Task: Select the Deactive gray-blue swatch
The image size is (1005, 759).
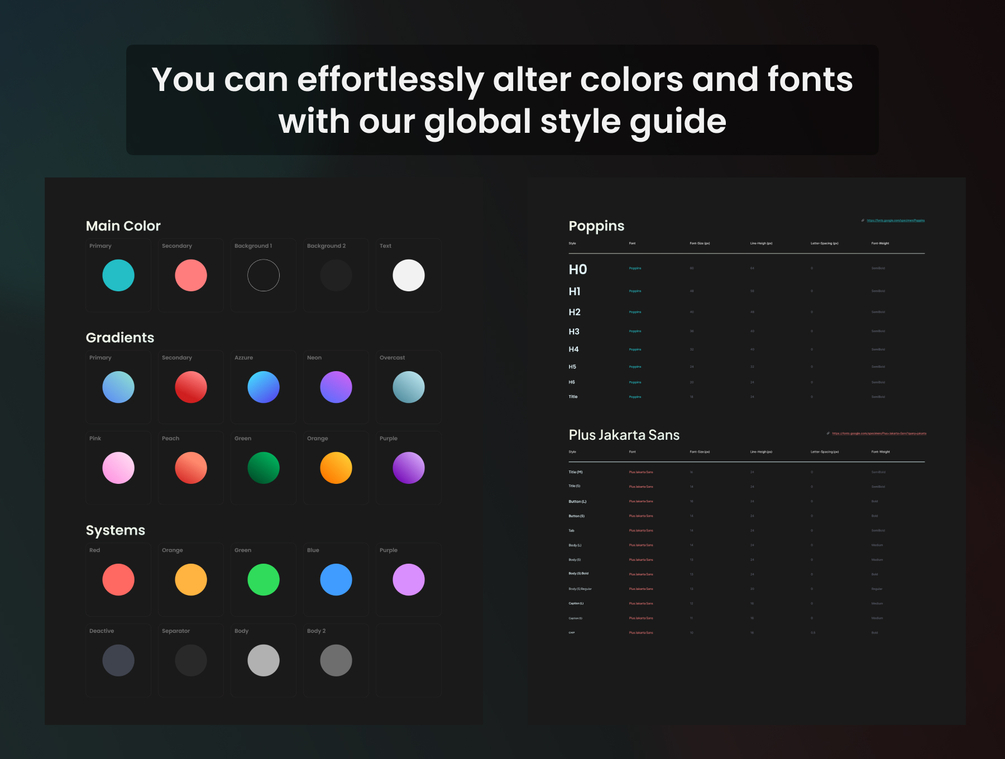Action: pos(119,660)
